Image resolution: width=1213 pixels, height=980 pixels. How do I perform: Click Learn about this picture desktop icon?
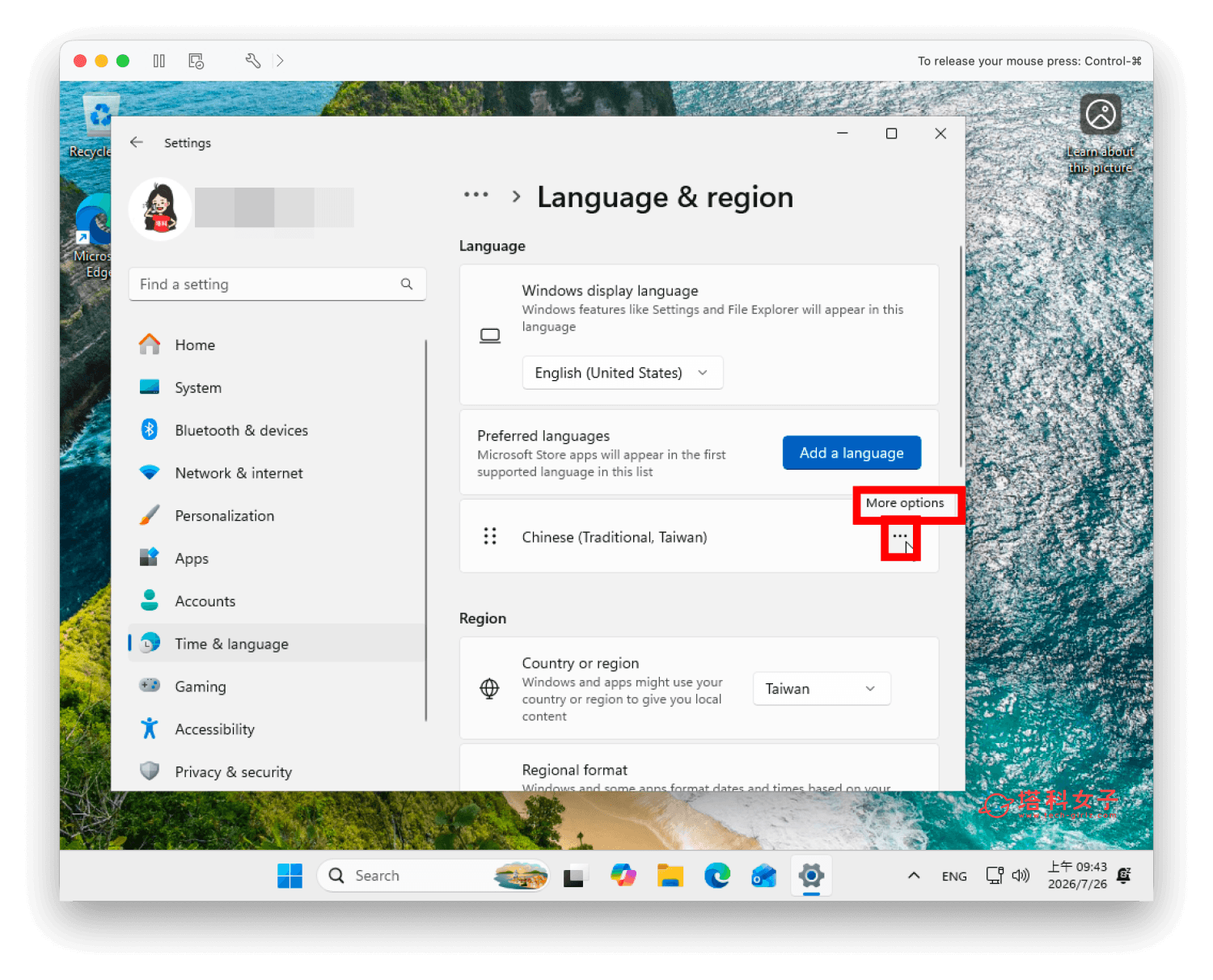pos(1100,133)
